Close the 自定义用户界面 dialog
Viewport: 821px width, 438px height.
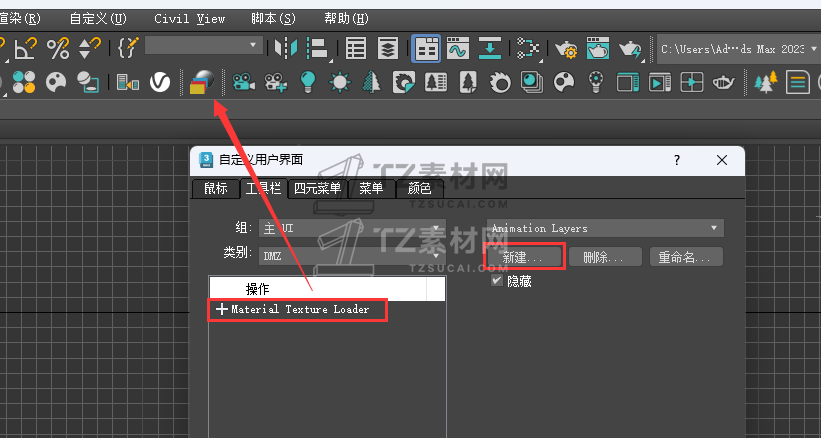(x=722, y=160)
